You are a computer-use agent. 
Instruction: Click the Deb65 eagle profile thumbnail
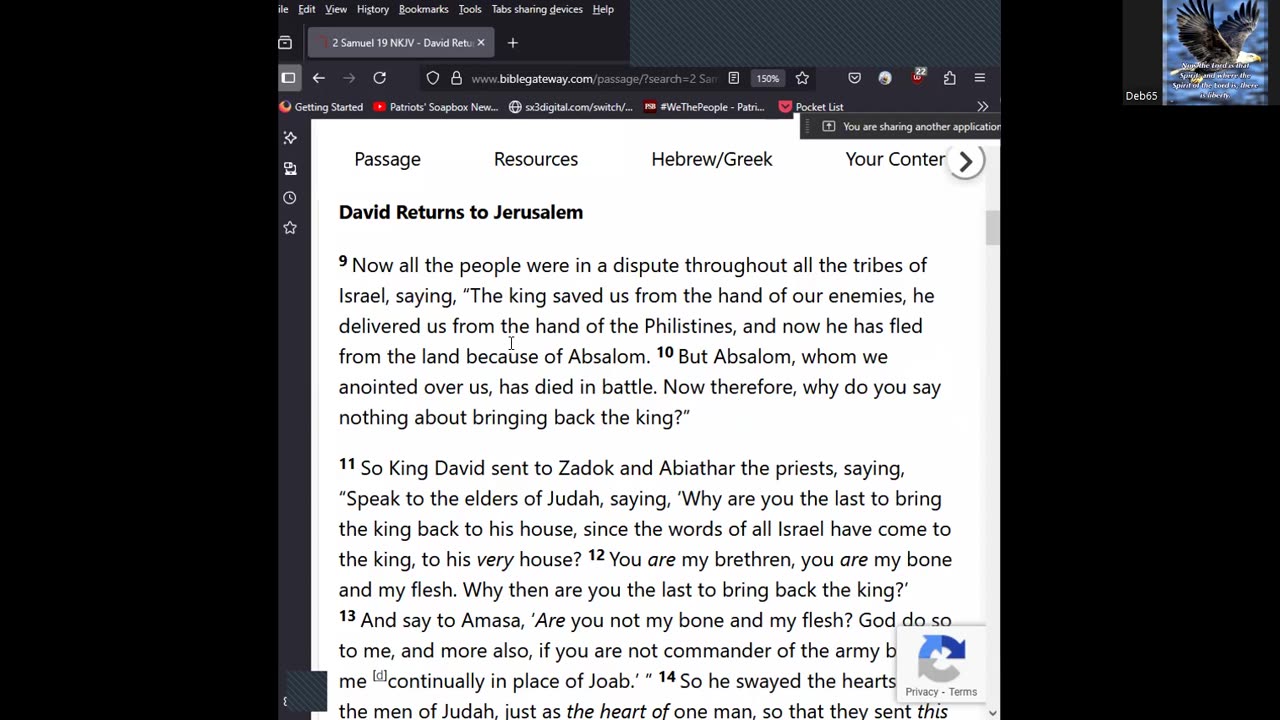1215,52
